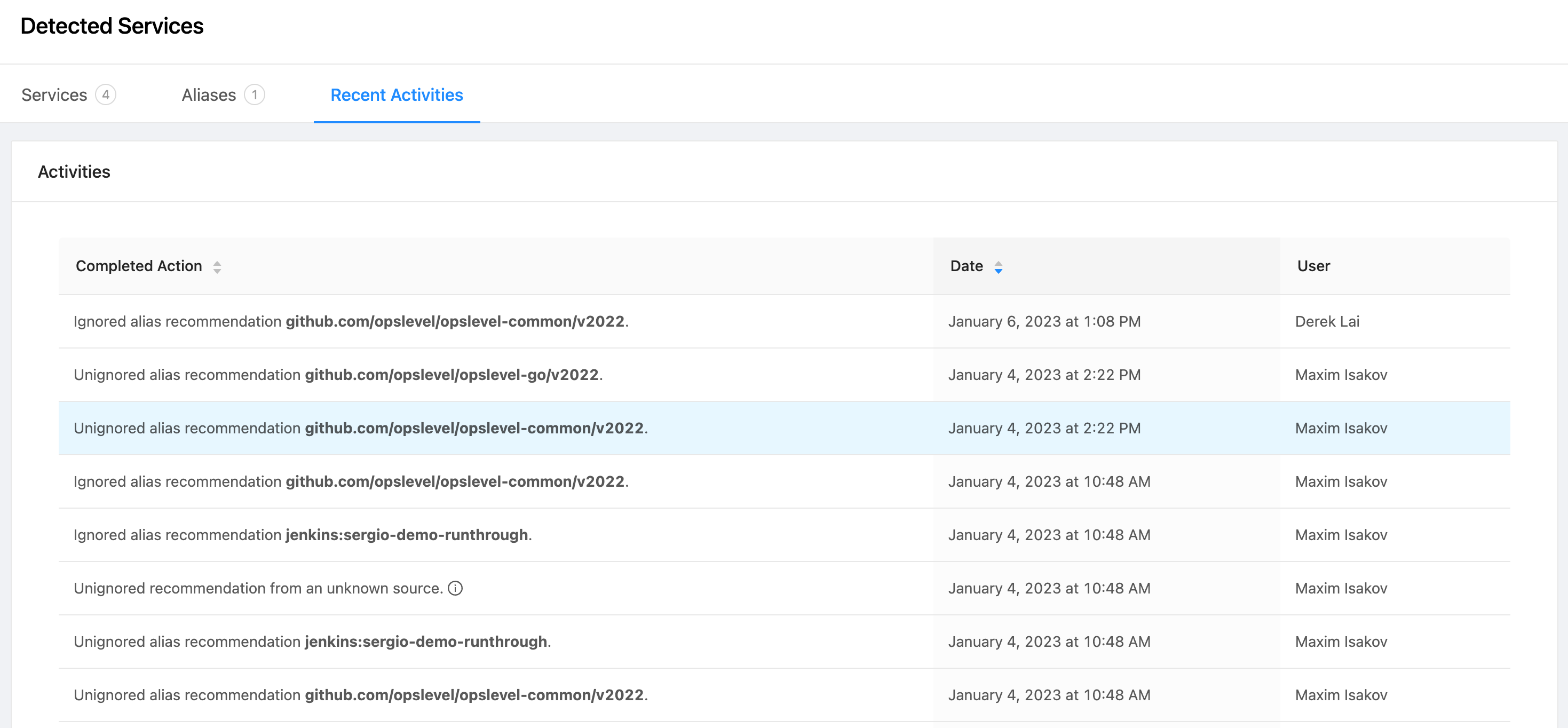Select the Recent Activities tab
Viewport: 1568px width, 728px height.
tap(396, 95)
